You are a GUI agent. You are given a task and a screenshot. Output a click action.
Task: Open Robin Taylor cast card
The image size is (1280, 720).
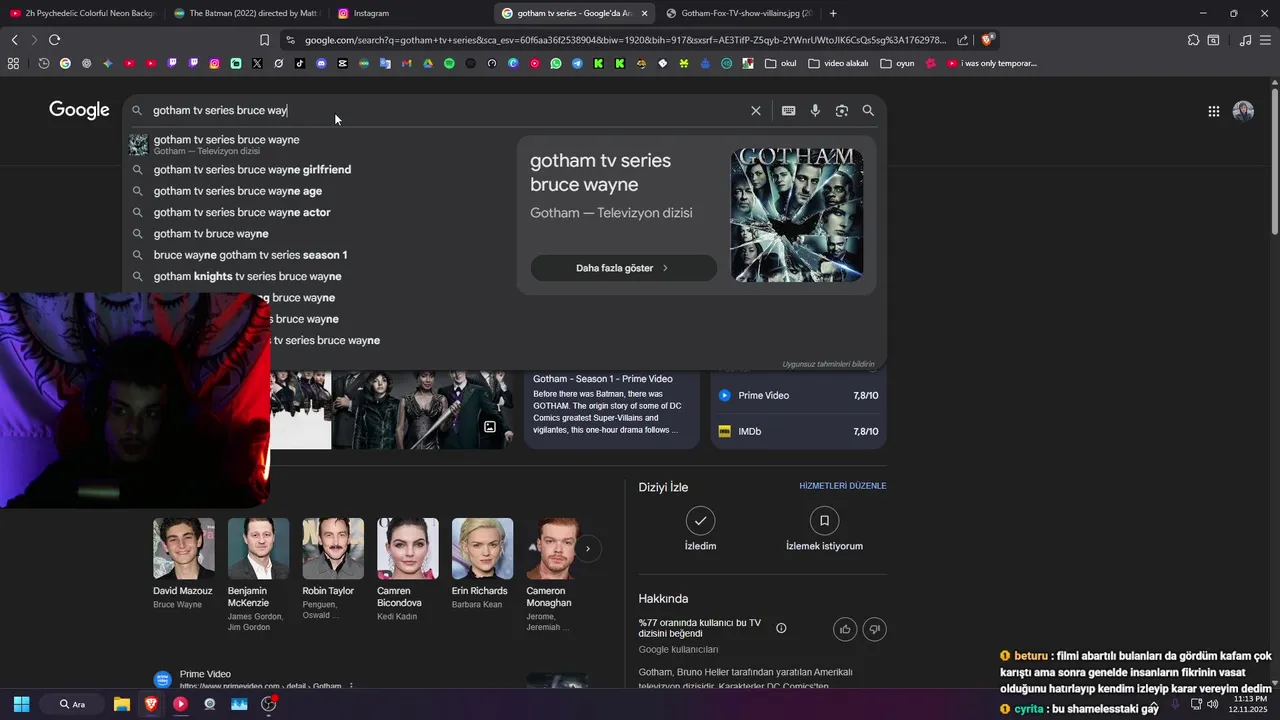(333, 569)
